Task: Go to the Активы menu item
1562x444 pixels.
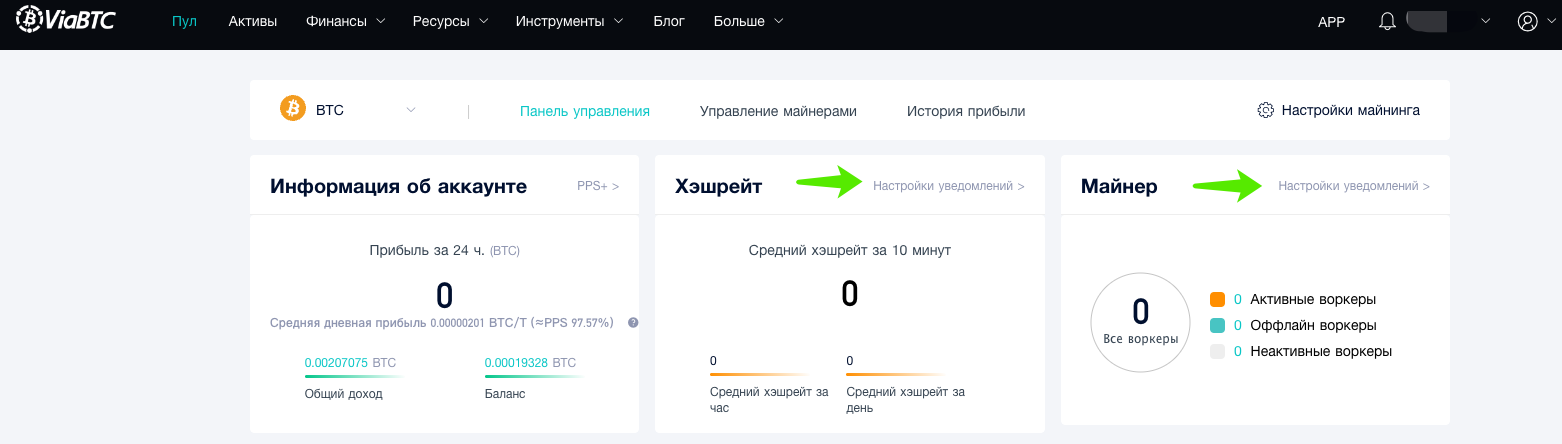Action: point(253,21)
